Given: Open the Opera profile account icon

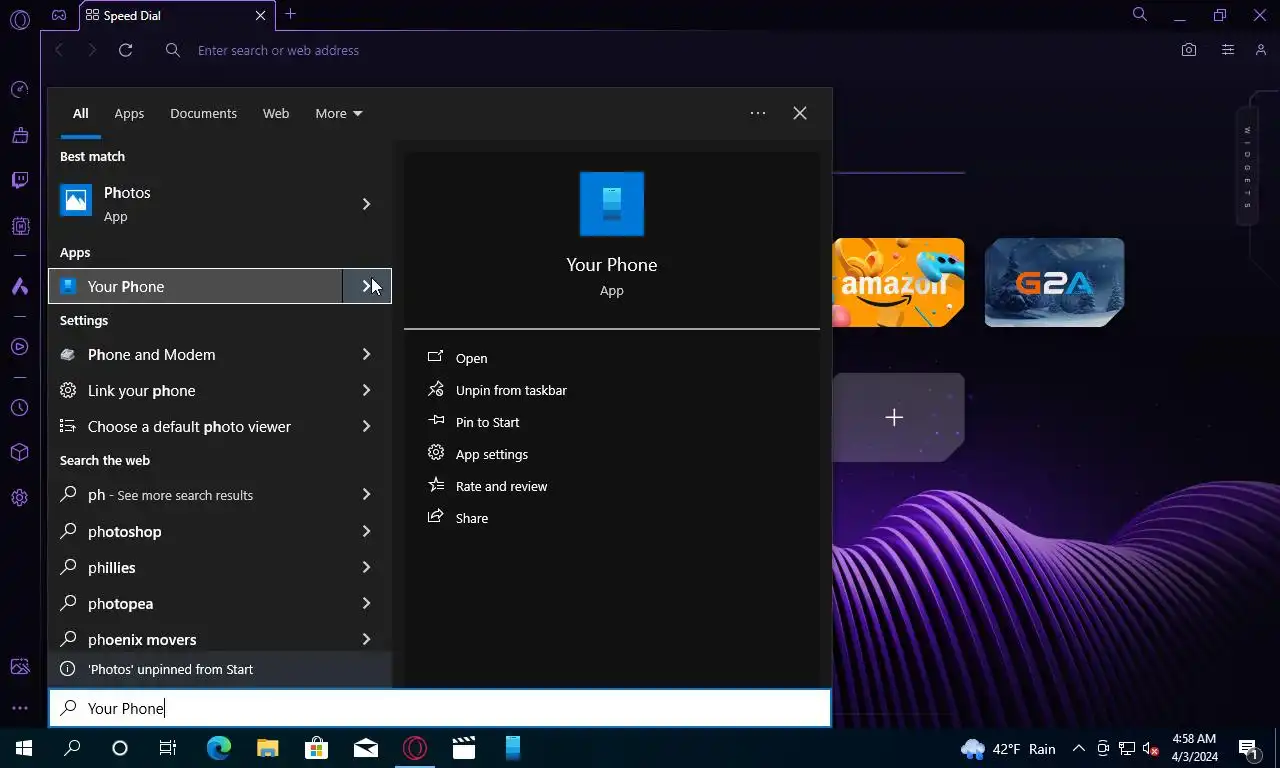Looking at the screenshot, I should coord(1260,50).
